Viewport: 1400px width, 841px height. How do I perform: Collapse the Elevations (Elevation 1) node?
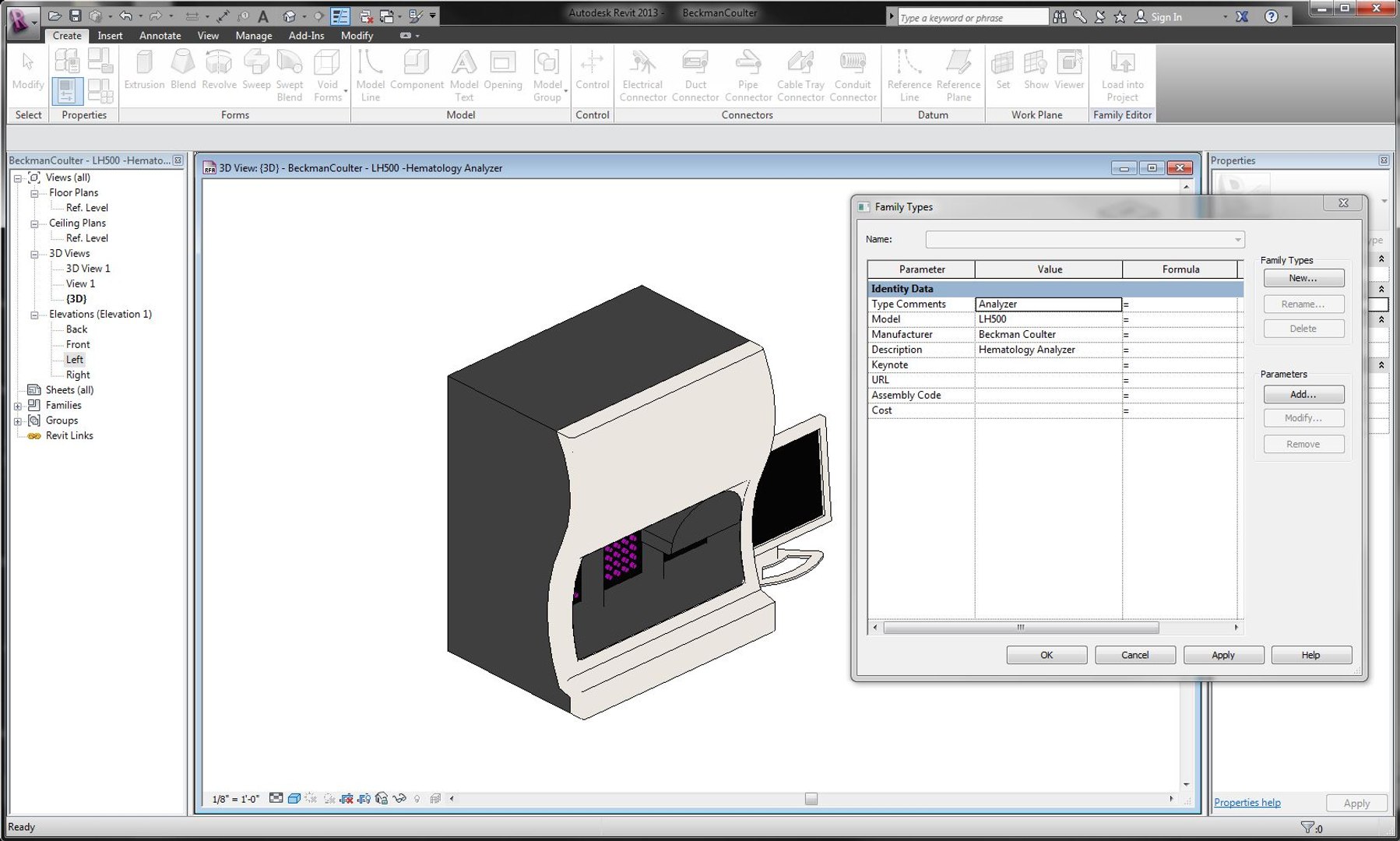(x=34, y=315)
